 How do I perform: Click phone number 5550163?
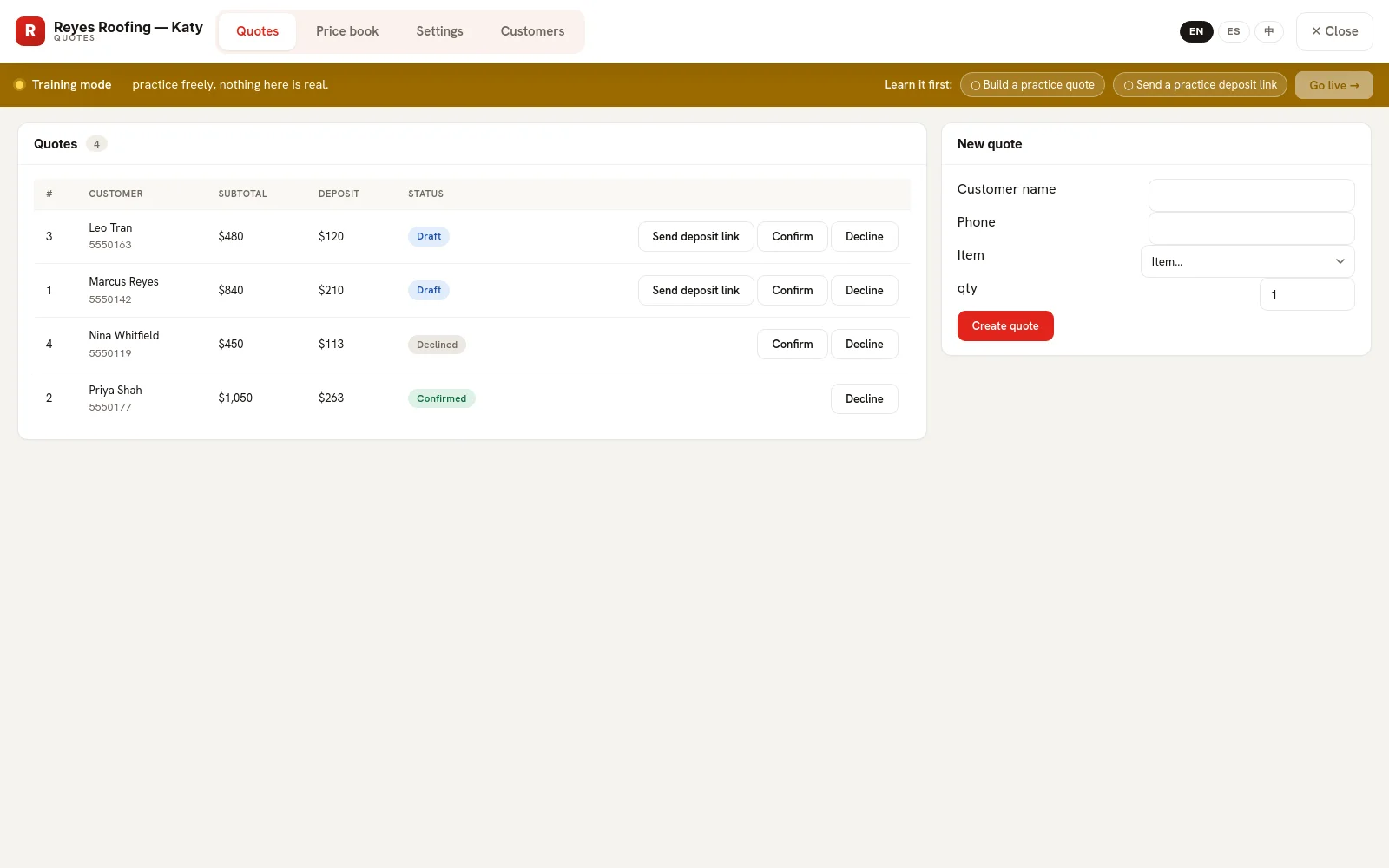(110, 246)
